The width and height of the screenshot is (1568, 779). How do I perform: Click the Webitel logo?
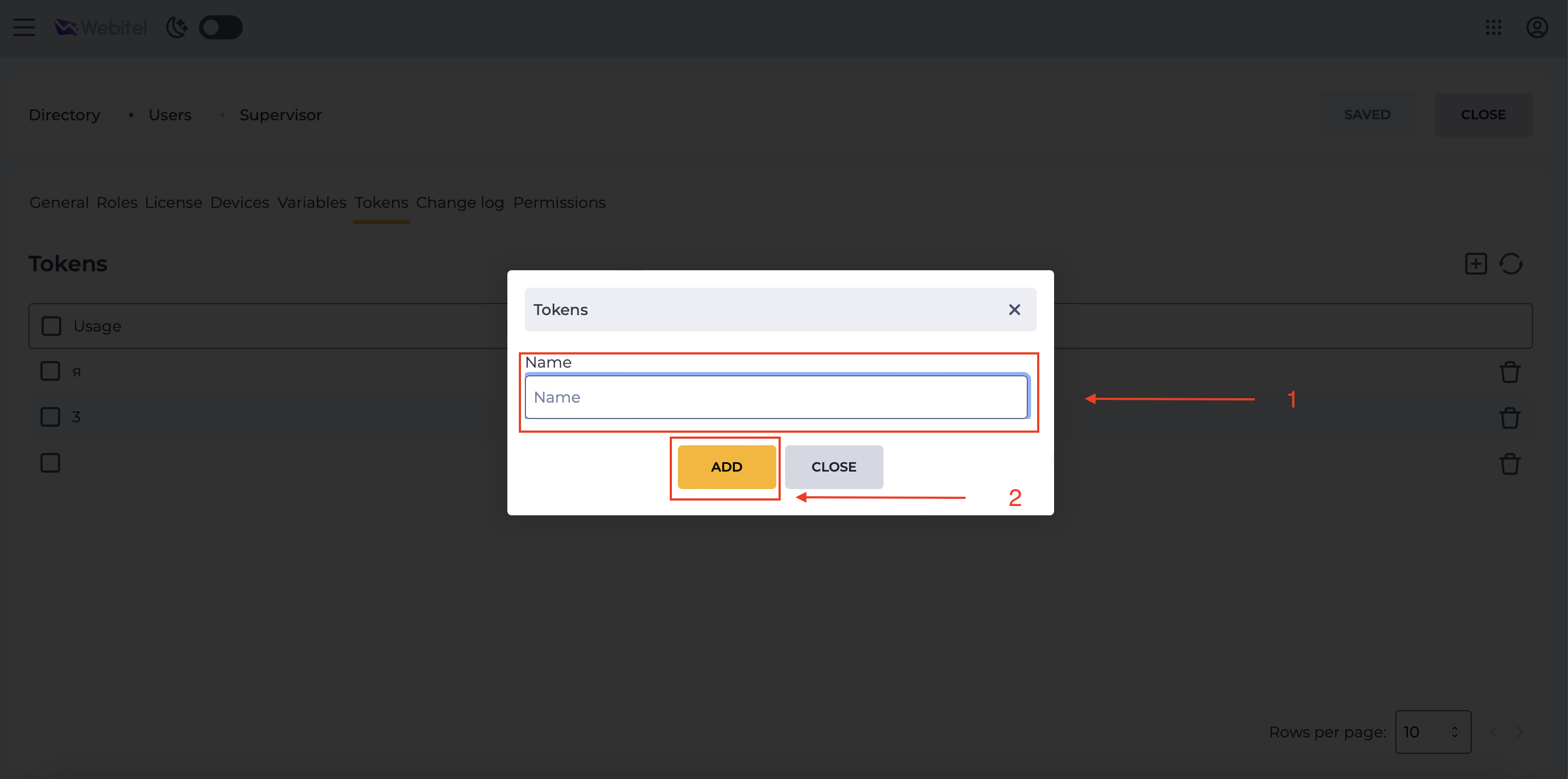click(x=101, y=27)
